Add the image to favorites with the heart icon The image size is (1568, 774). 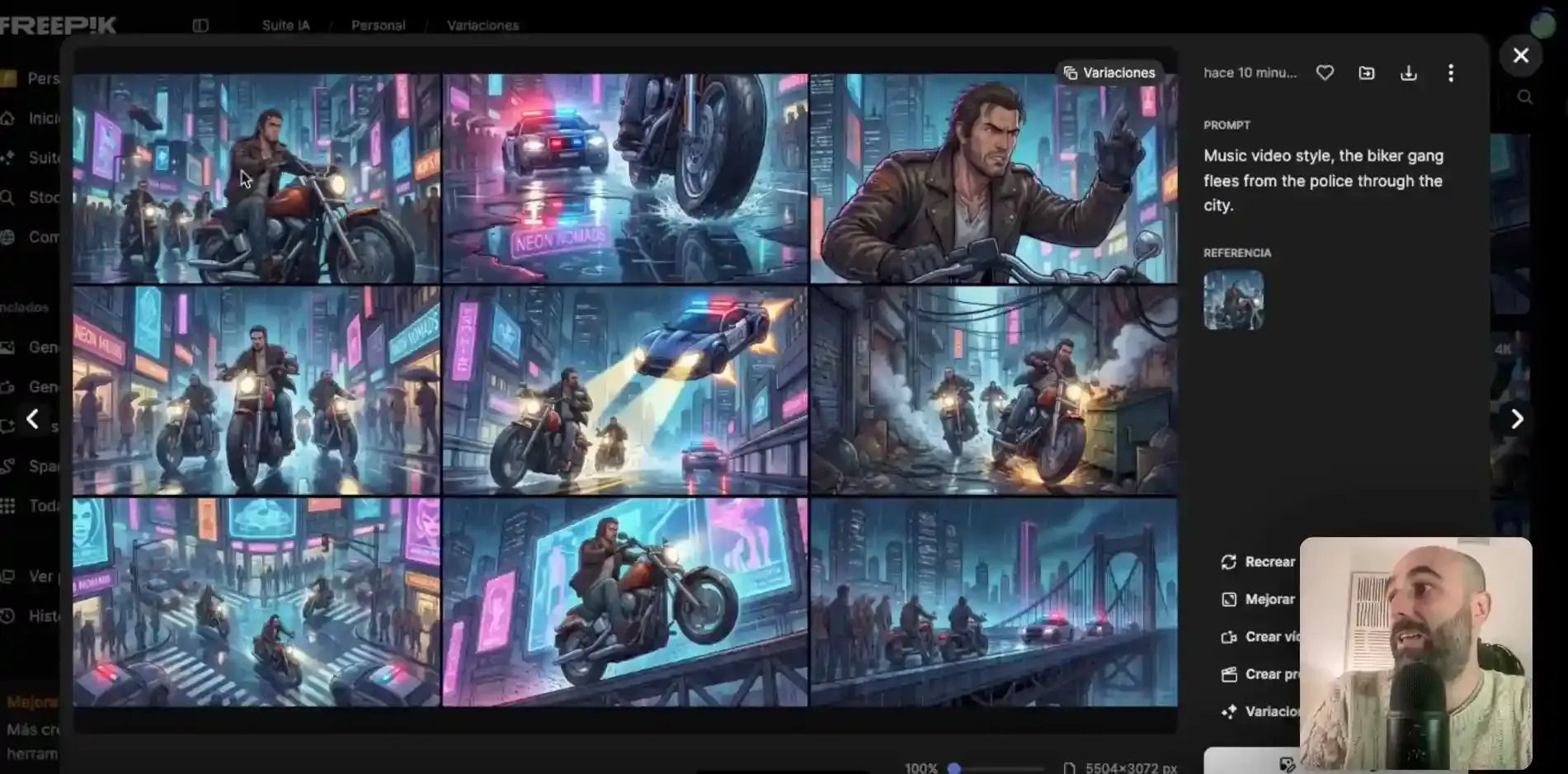tap(1325, 73)
